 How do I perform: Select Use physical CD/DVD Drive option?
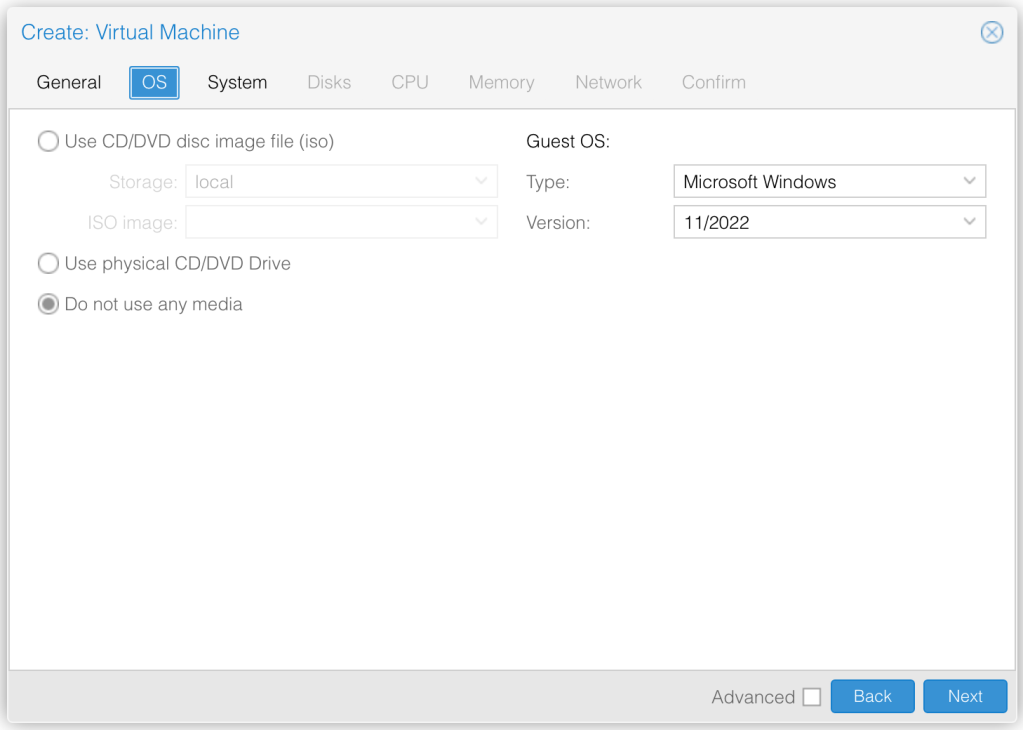point(48,264)
